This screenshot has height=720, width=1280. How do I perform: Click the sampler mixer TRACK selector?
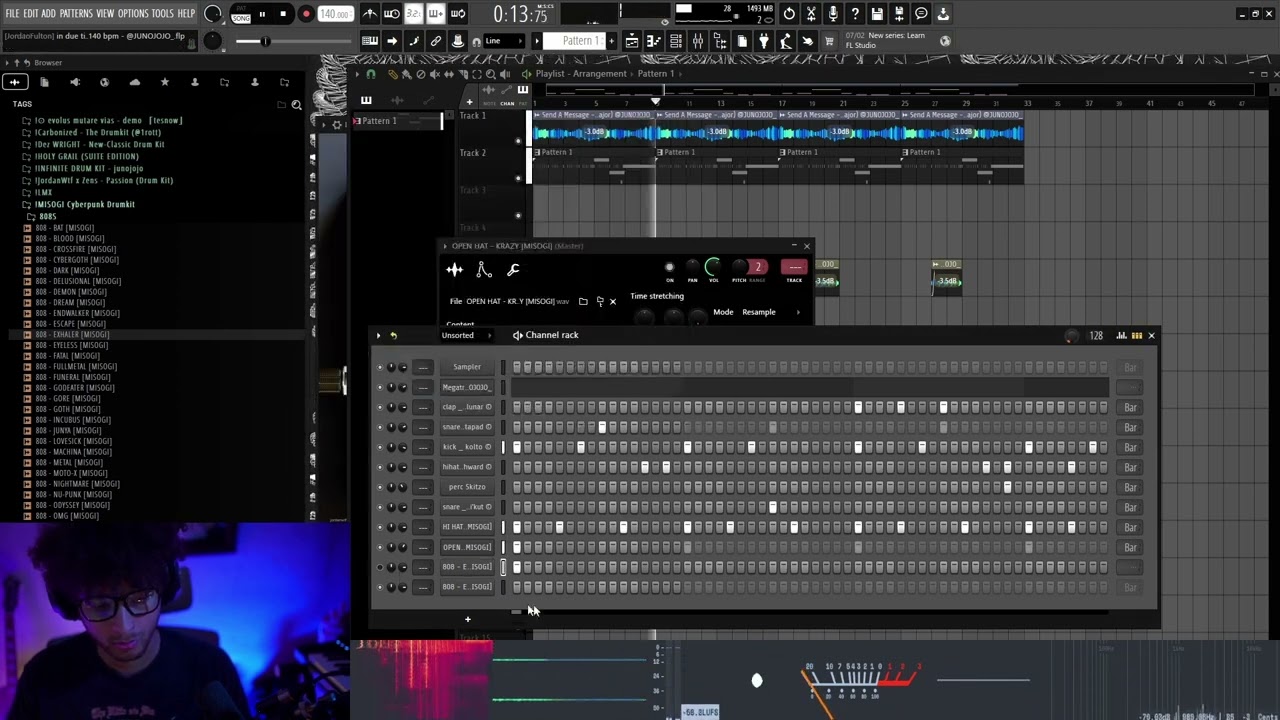coord(794,267)
